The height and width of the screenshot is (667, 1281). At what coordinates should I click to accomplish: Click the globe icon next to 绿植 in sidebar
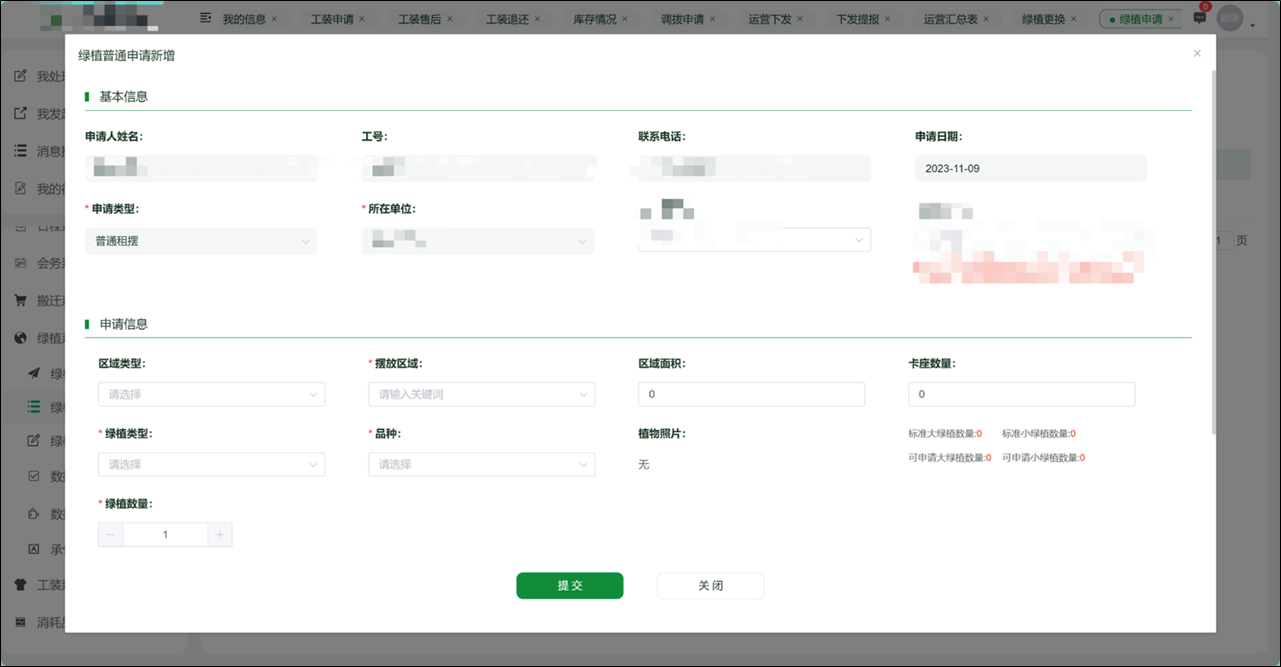pyautogui.click(x=22, y=337)
